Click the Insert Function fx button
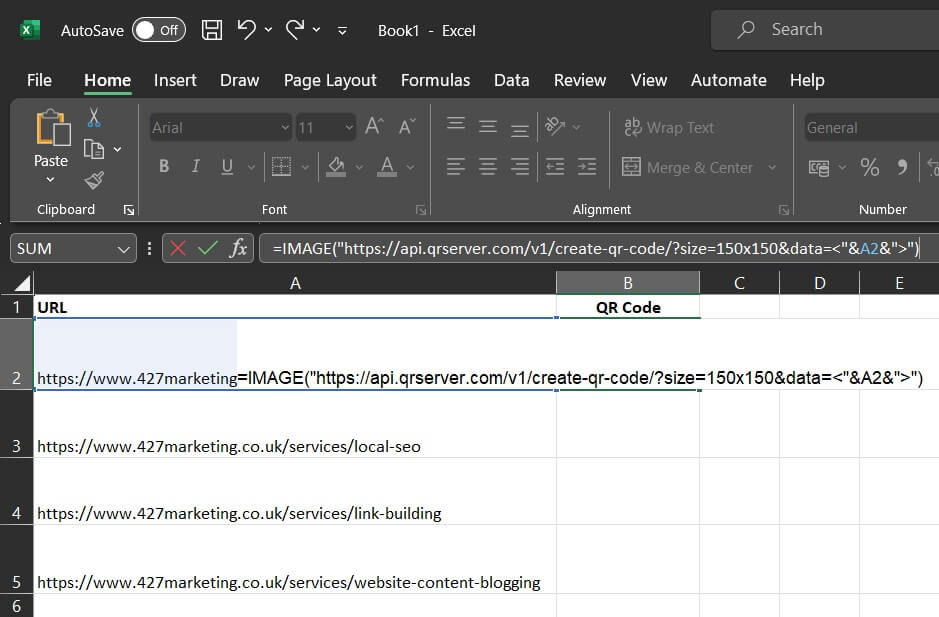This screenshot has height=617, width=939. click(238, 248)
